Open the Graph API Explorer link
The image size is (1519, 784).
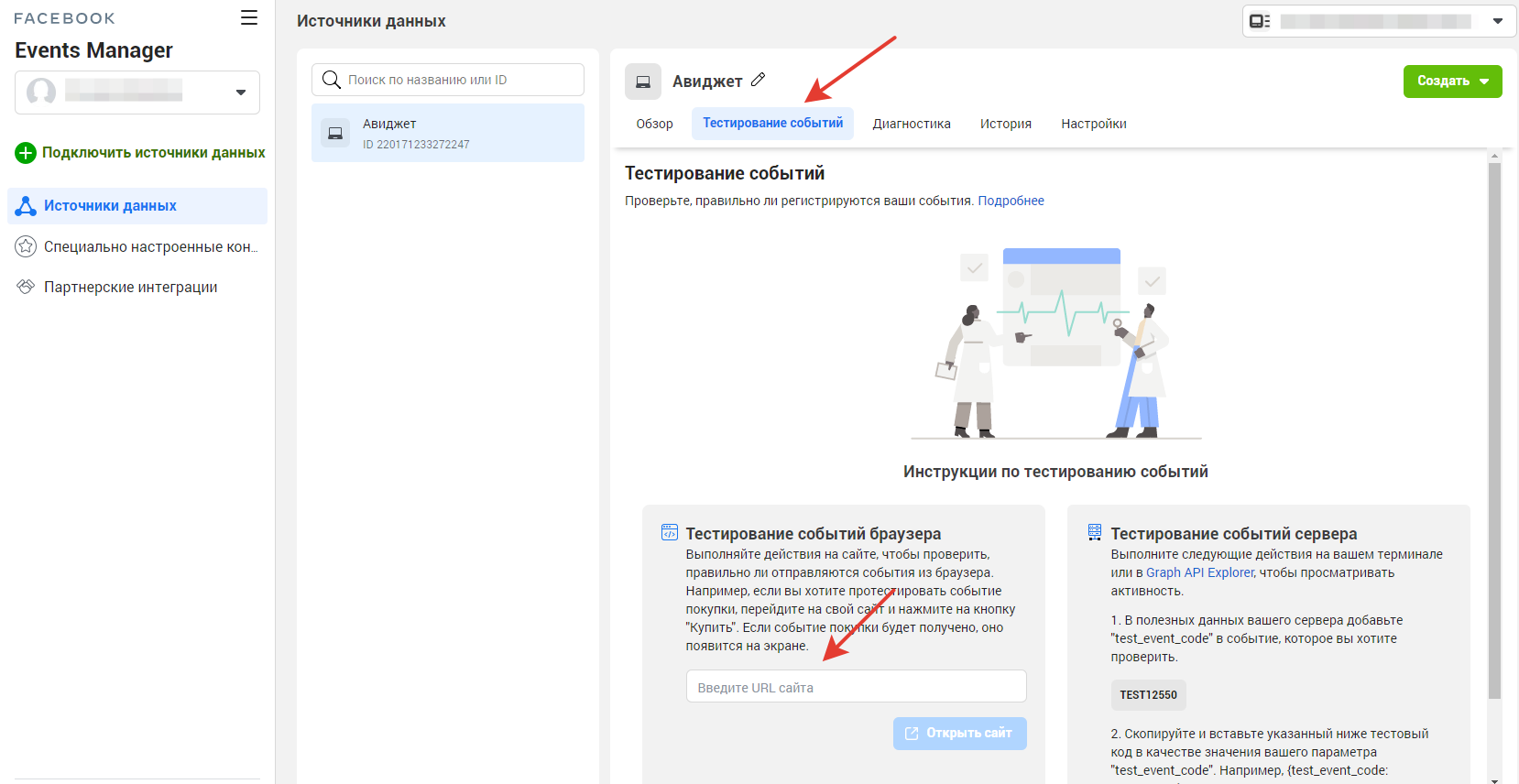point(1200,572)
